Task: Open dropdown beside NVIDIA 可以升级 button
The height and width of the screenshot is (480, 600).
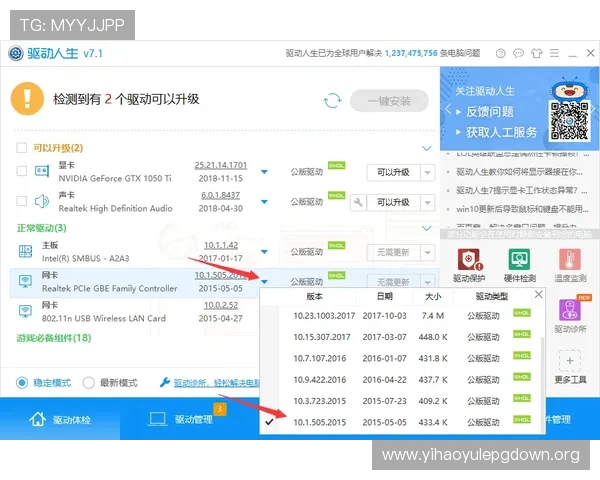Action: 428,173
